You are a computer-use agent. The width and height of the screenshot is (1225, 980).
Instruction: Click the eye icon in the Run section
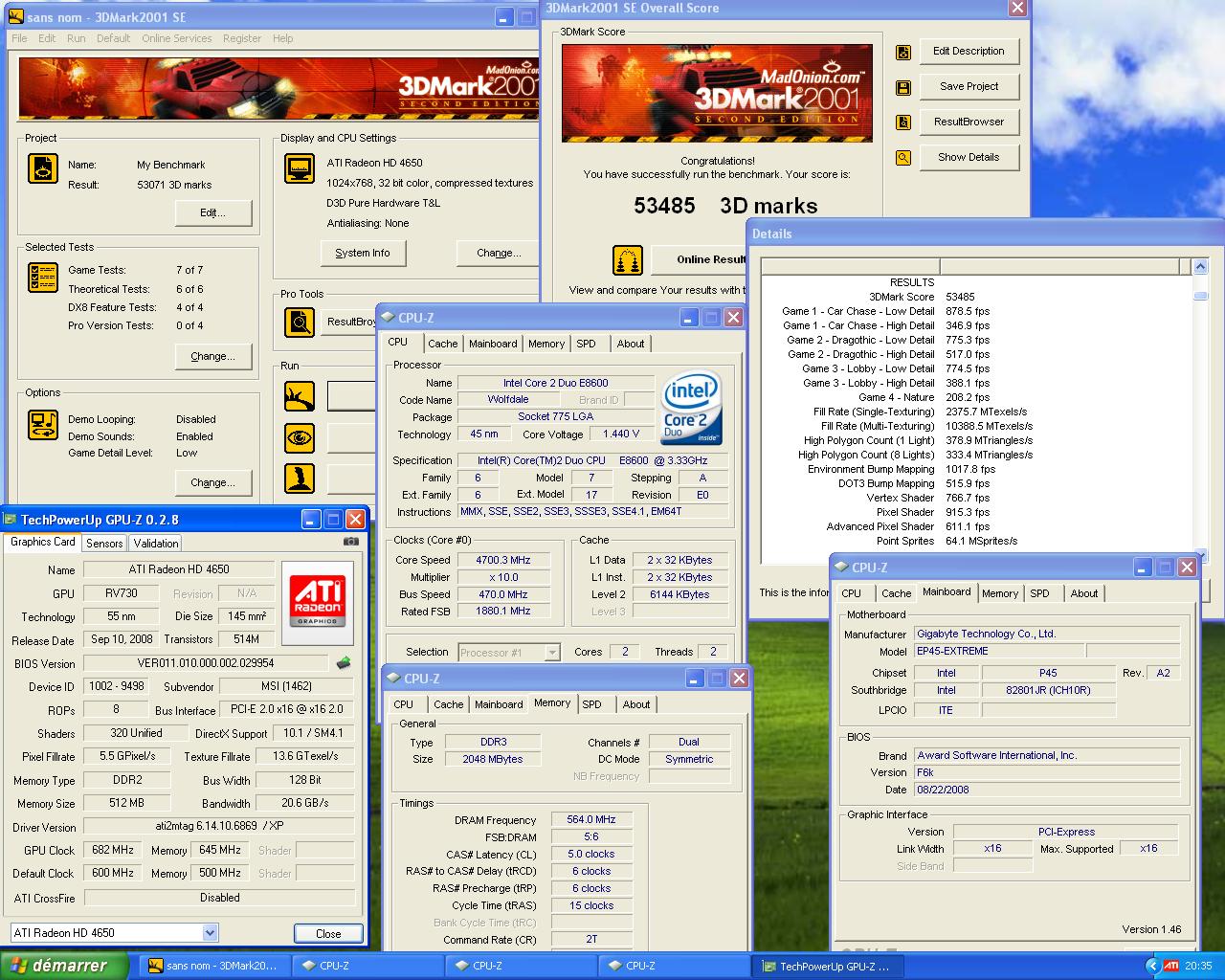(300, 438)
